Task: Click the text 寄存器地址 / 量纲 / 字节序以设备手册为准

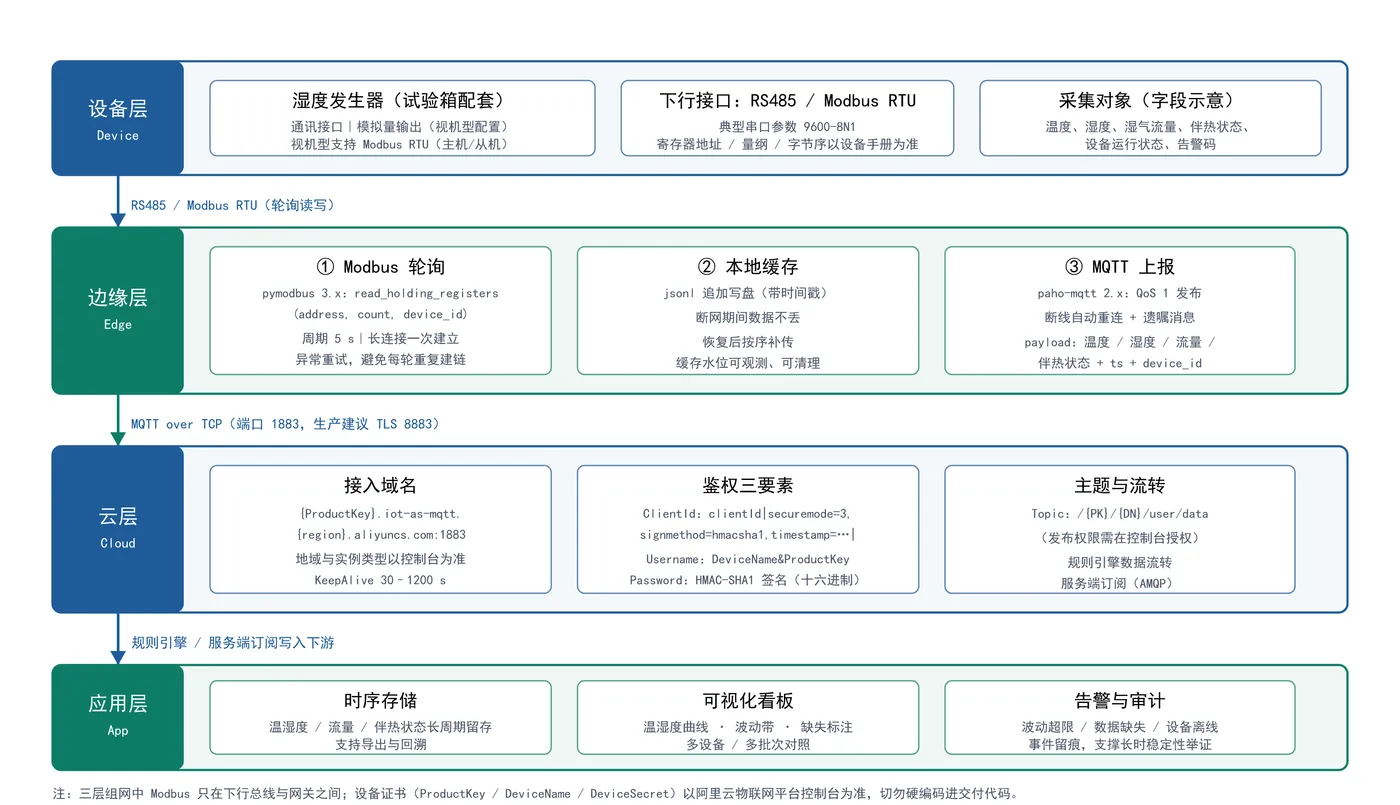Action: click(788, 144)
